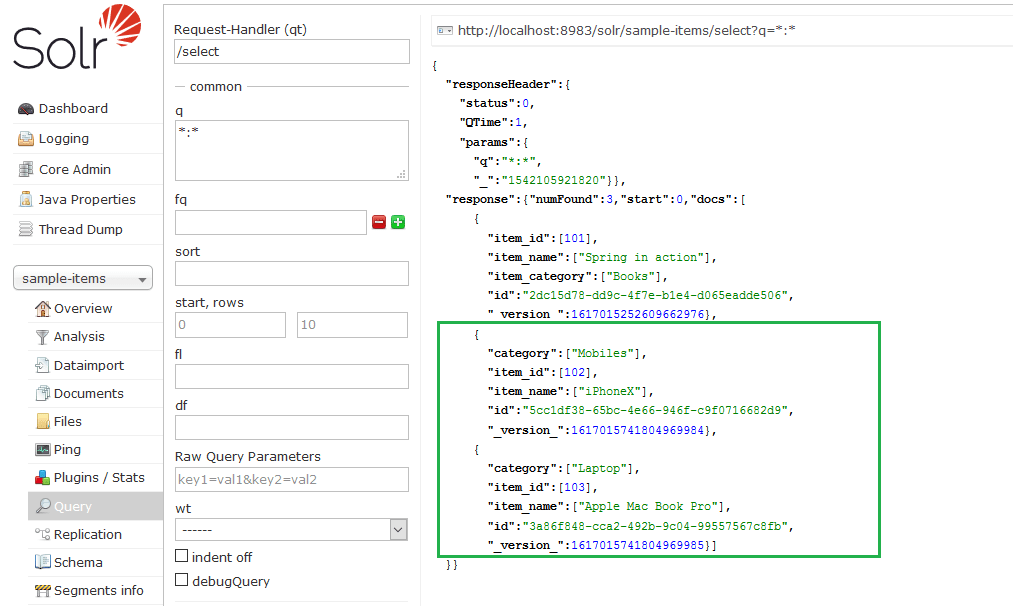Image resolution: width=1013 pixels, height=606 pixels.
Task: Collapse the common parameters section
Action: tap(215, 87)
